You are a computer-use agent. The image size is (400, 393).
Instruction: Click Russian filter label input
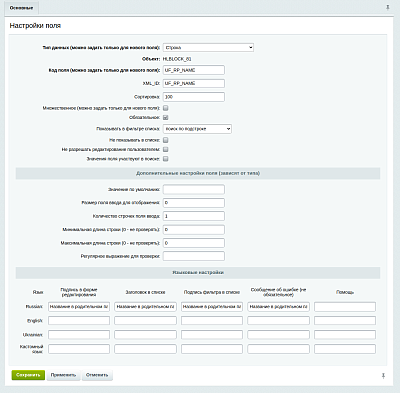212,307
